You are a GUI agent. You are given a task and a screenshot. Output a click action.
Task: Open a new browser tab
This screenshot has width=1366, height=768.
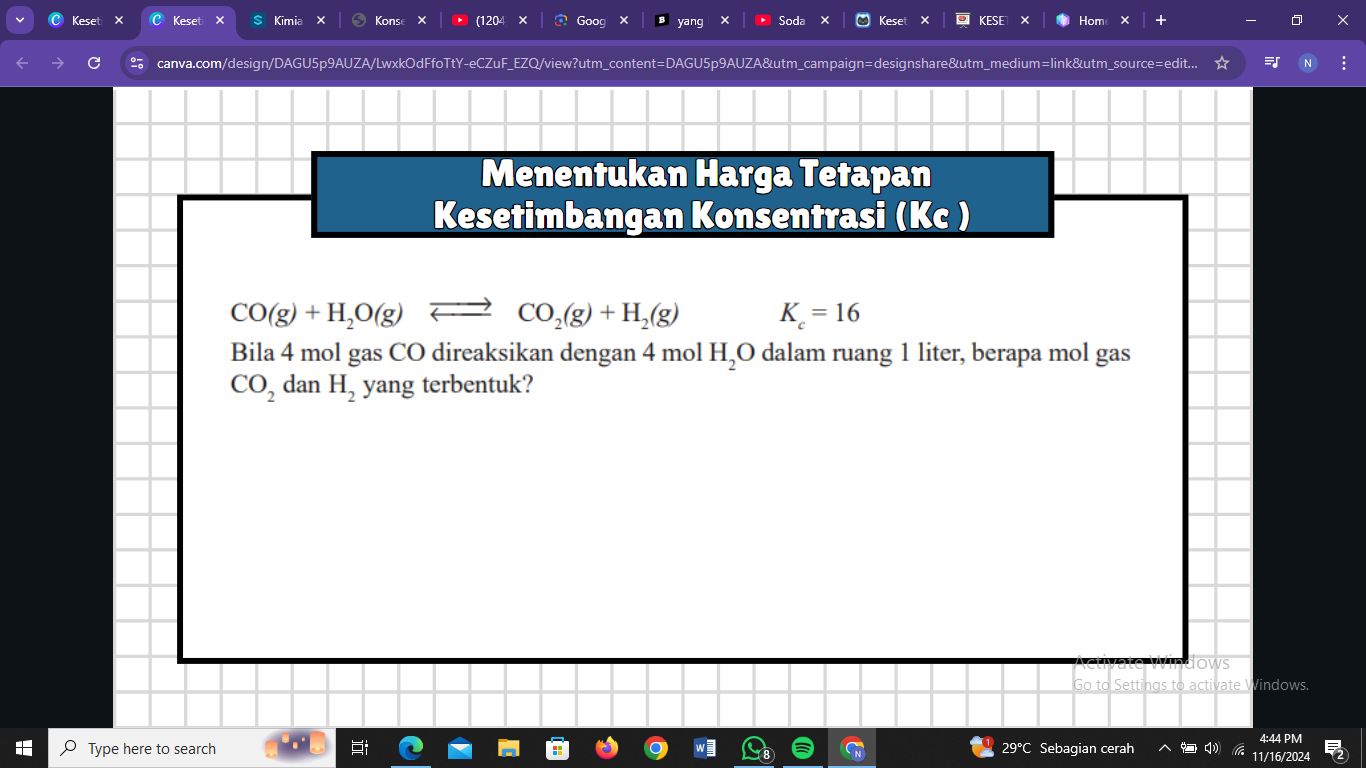[x=1160, y=20]
